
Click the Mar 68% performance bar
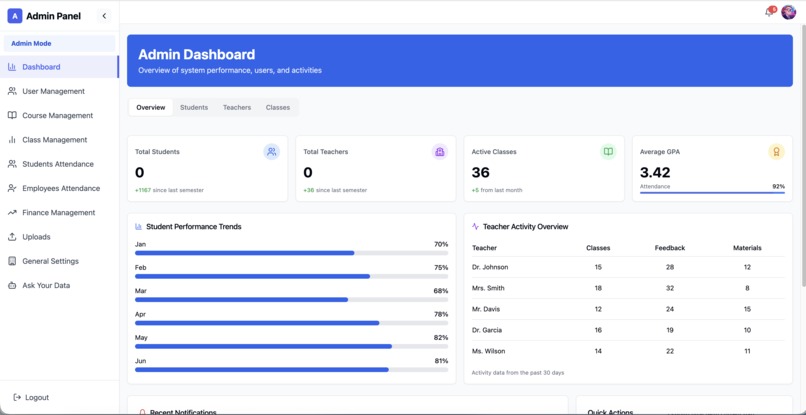[291, 299]
